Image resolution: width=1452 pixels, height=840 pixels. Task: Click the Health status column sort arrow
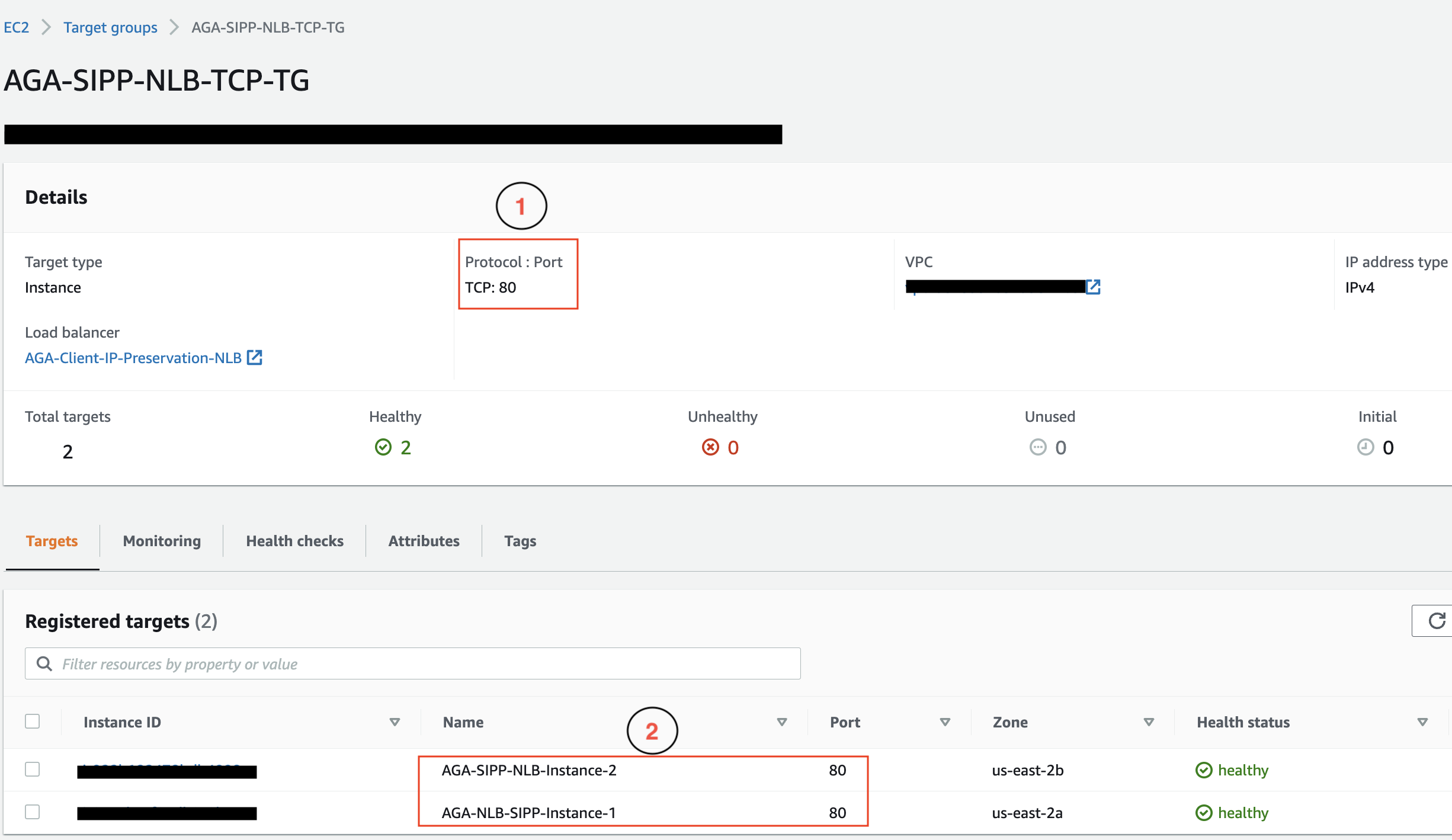pyautogui.click(x=1422, y=722)
